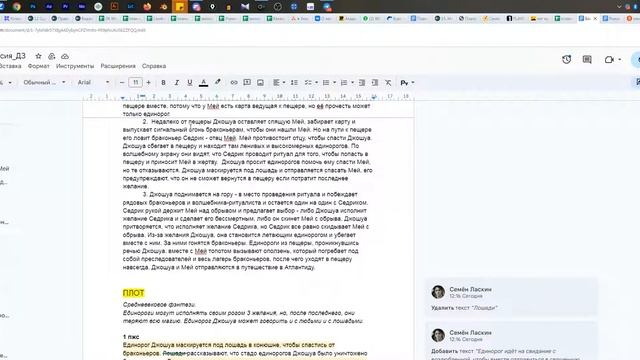Screen dimensions: 640x360
Task: Open the Arial font dropdown
Action: 93,82
